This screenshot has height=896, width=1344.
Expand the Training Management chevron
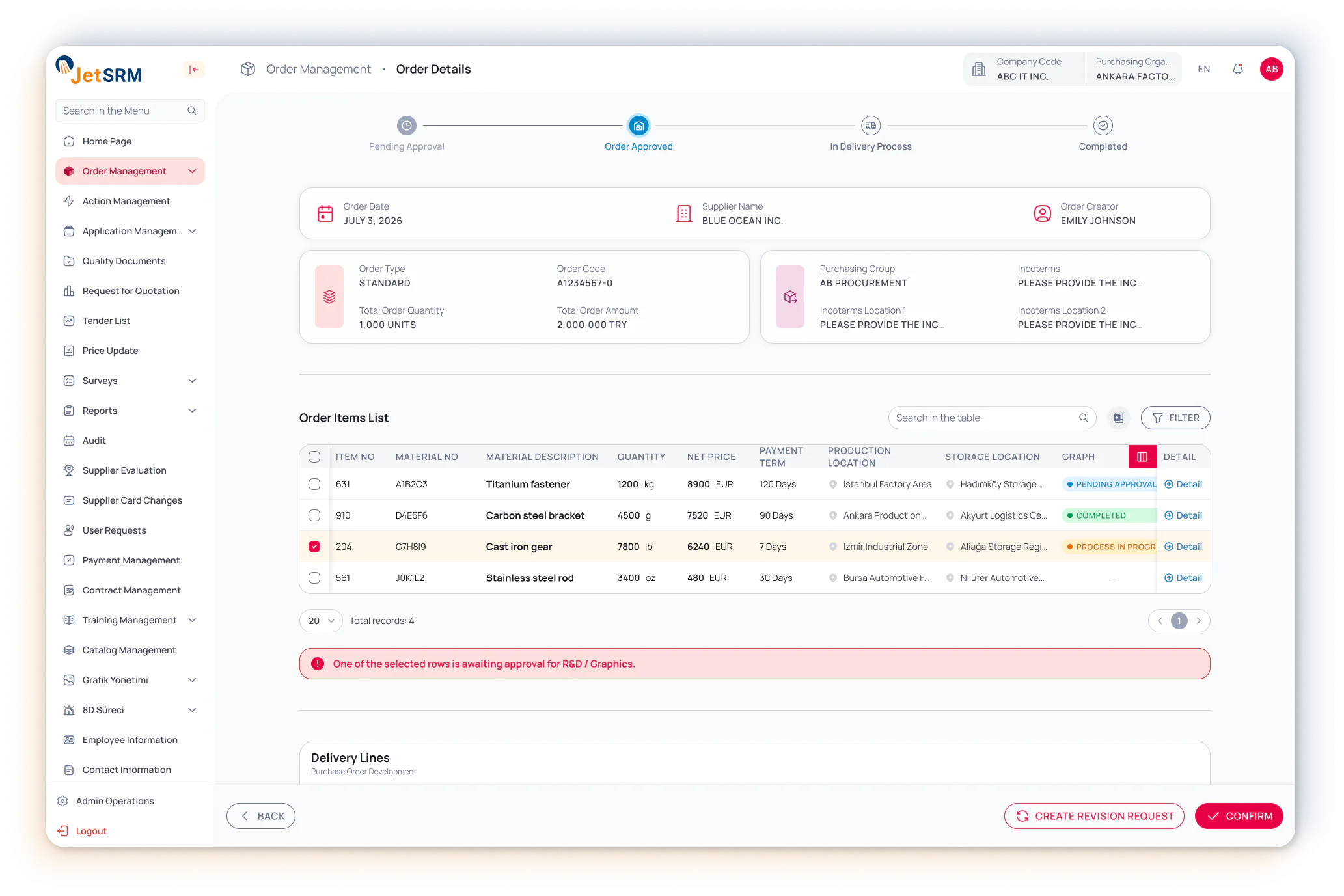[x=192, y=620]
